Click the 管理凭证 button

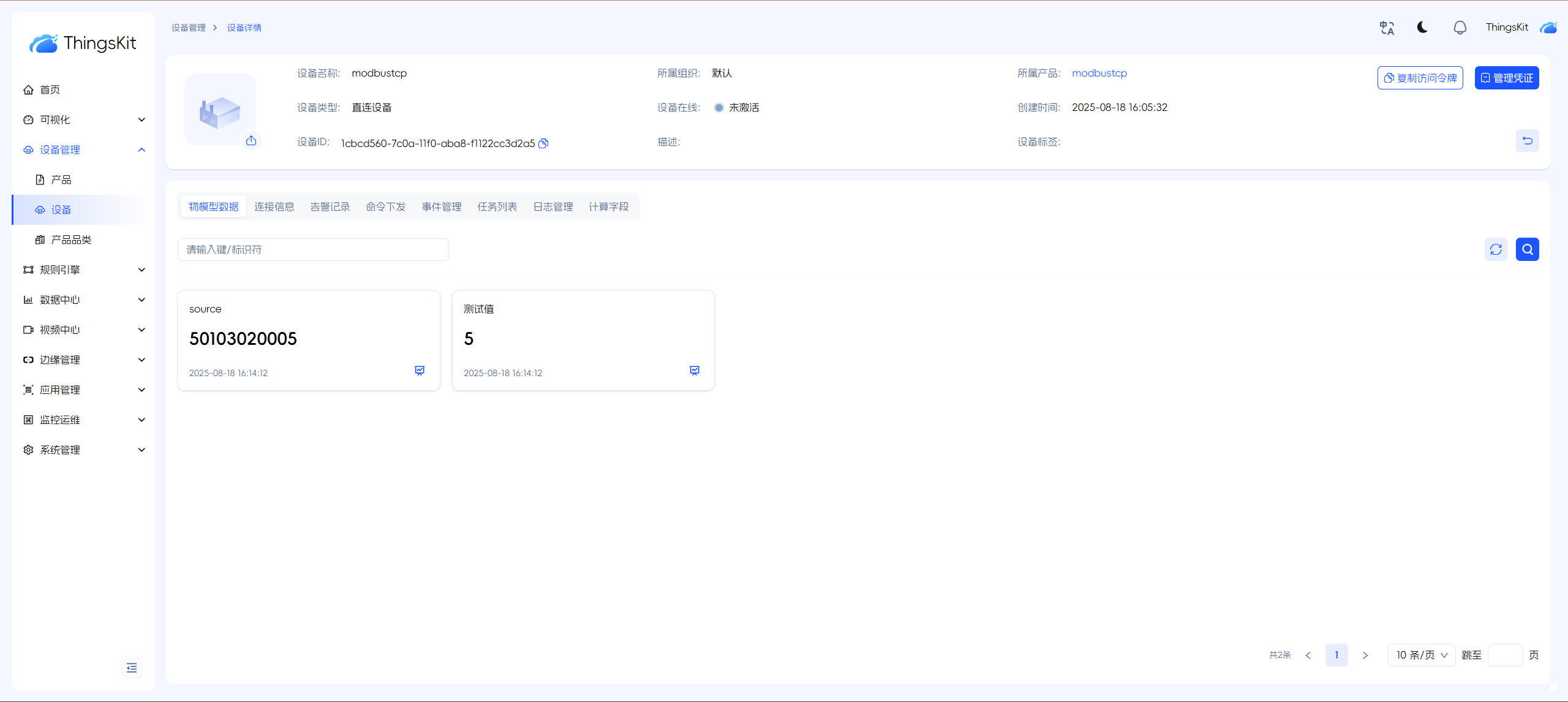point(1506,78)
